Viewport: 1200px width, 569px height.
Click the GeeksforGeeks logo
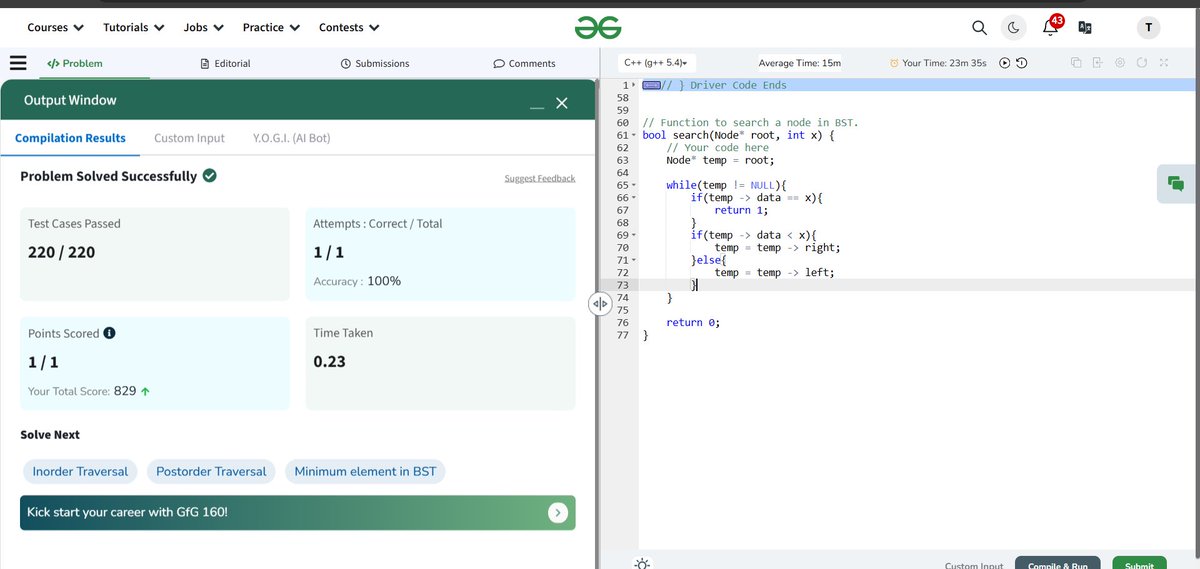pos(598,28)
